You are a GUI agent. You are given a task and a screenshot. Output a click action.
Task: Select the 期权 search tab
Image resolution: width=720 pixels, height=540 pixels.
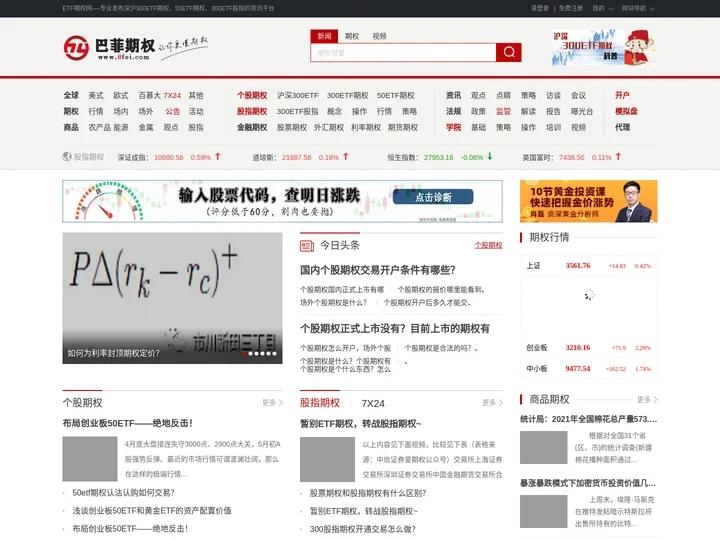pyautogui.click(x=352, y=36)
